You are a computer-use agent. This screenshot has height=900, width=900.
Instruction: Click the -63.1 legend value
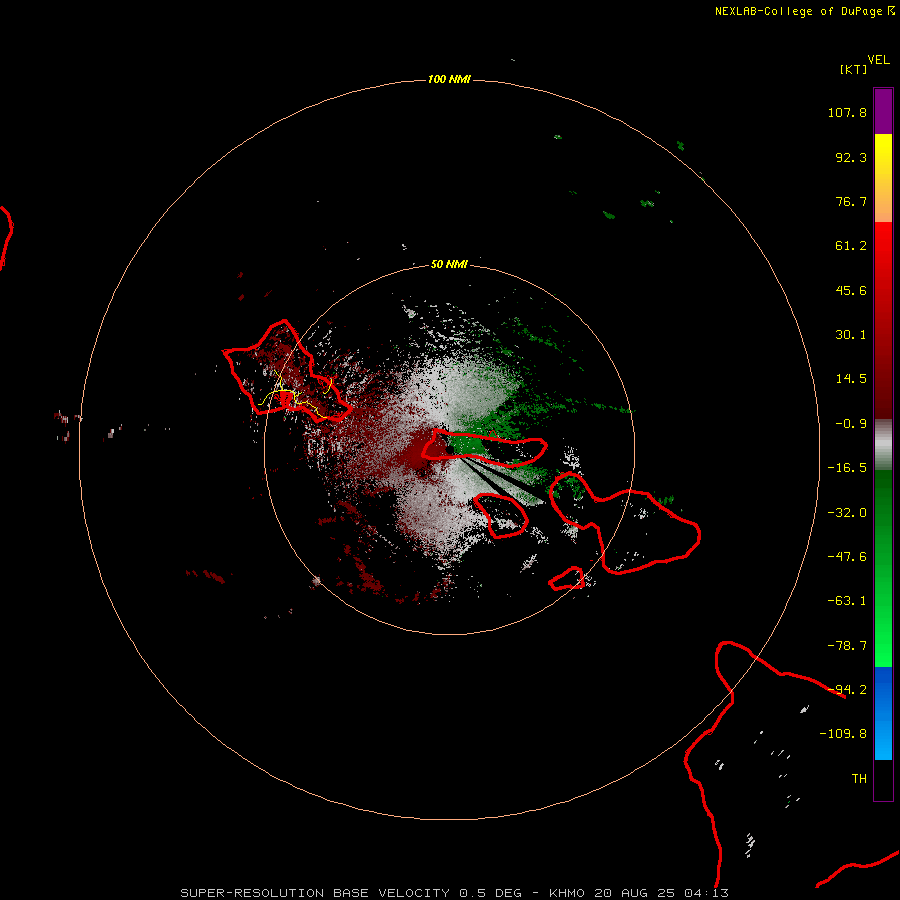pyautogui.click(x=847, y=601)
